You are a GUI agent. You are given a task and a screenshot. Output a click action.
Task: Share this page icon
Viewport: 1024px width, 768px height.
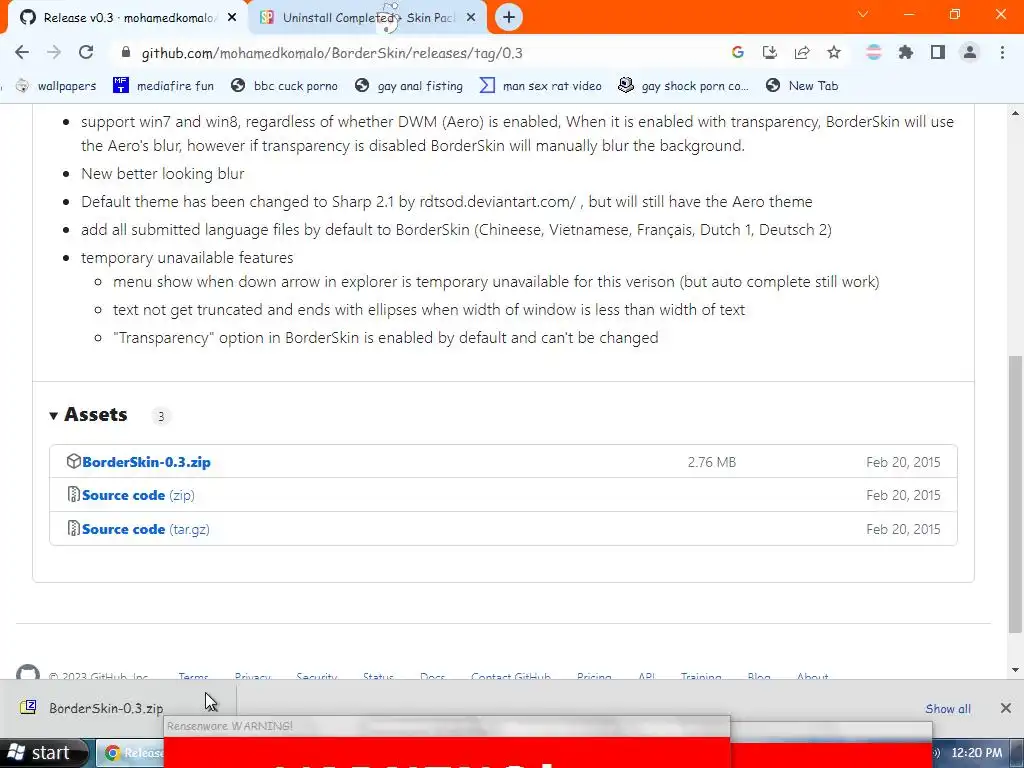point(801,52)
